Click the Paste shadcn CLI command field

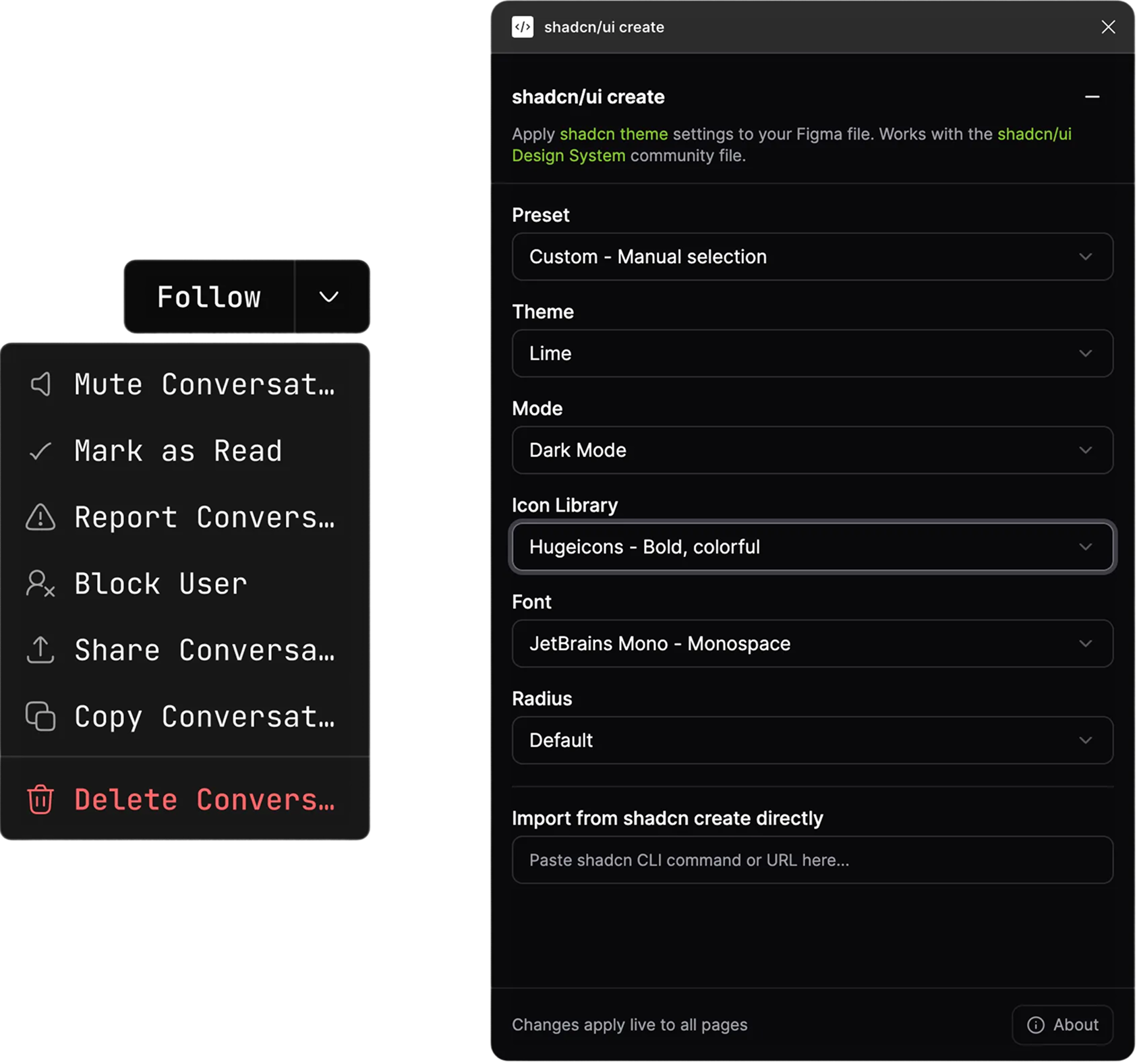click(812, 860)
